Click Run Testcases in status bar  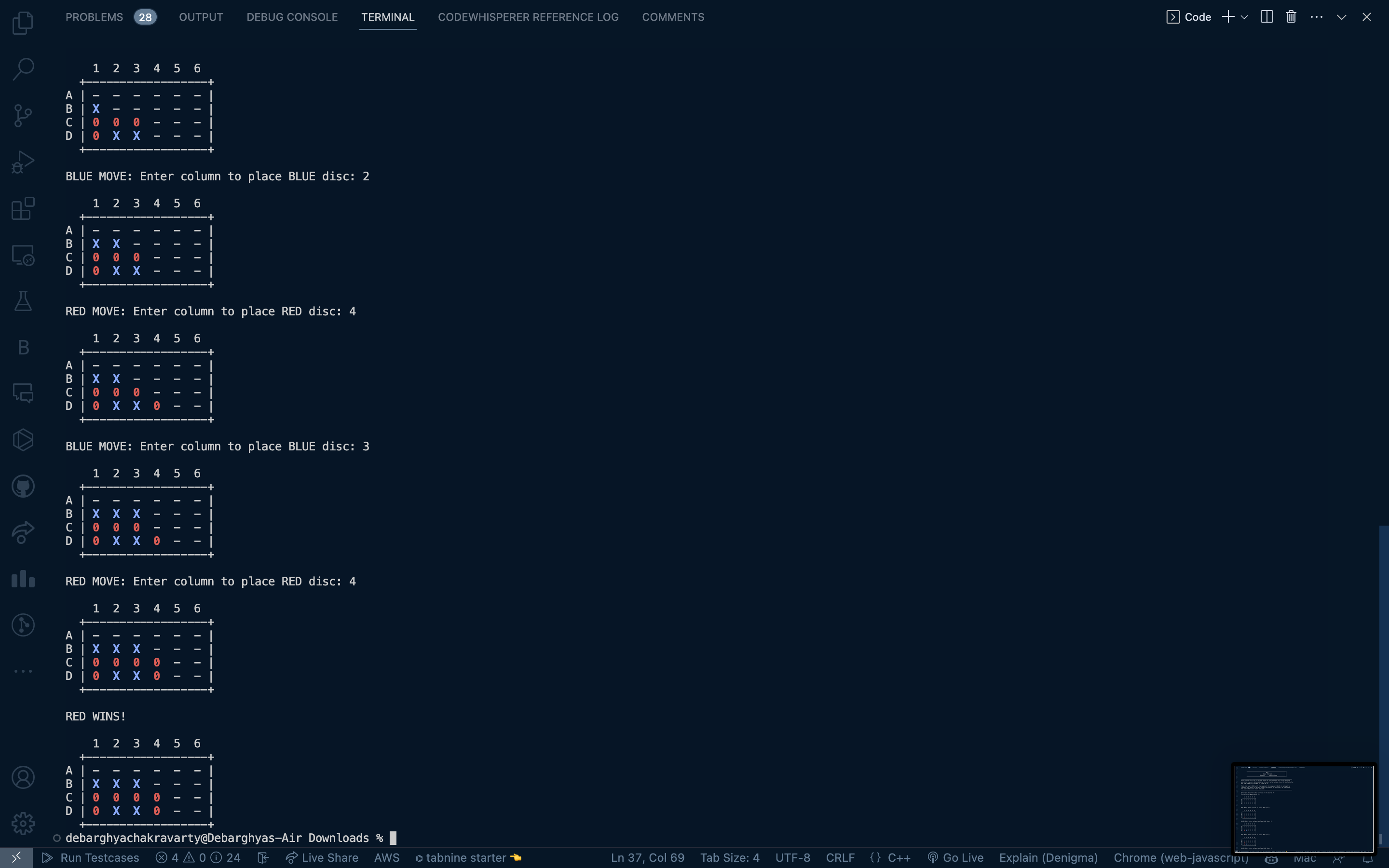click(x=91, y=858)
